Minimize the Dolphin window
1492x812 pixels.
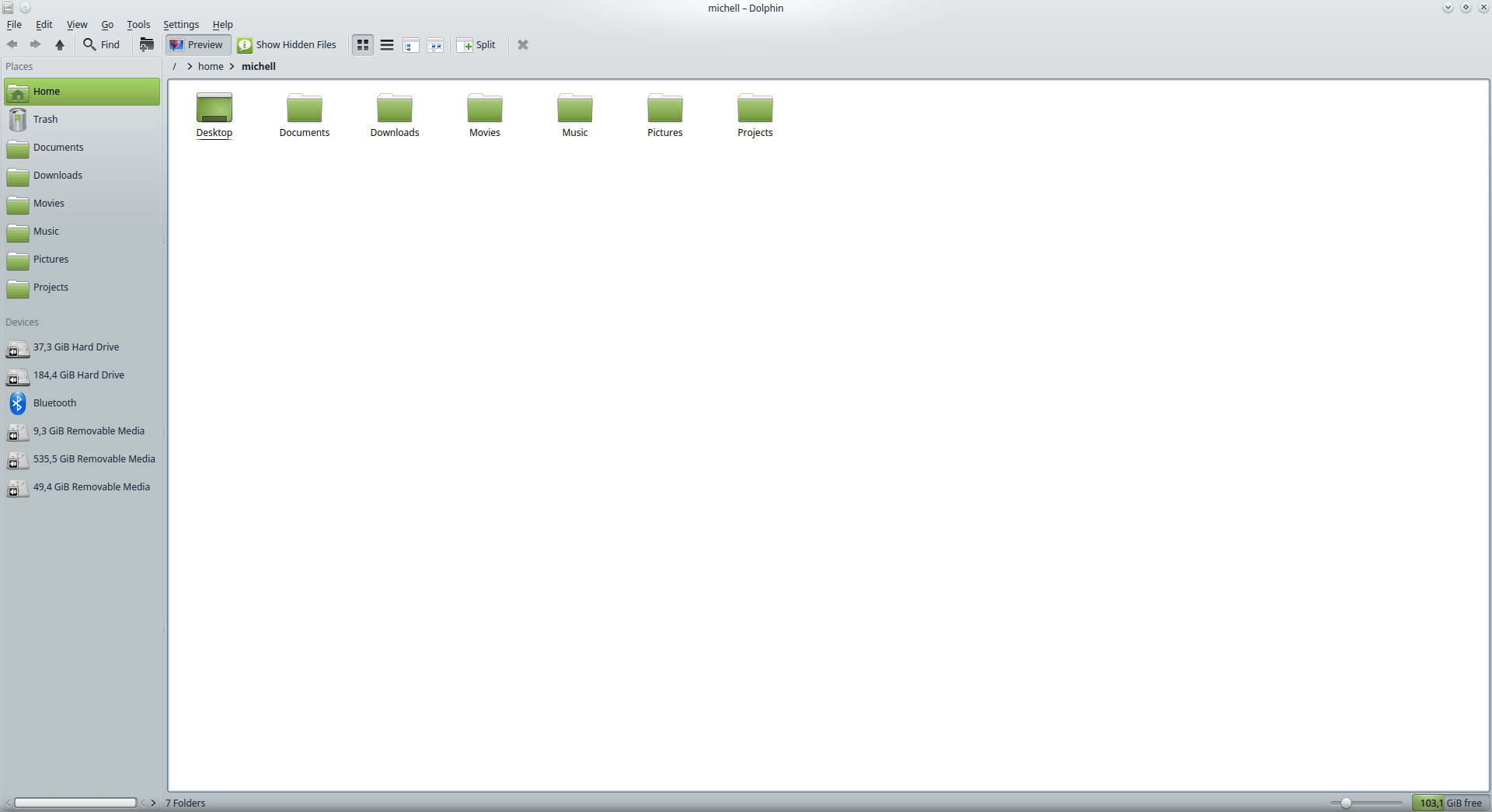coord(1448,8)
